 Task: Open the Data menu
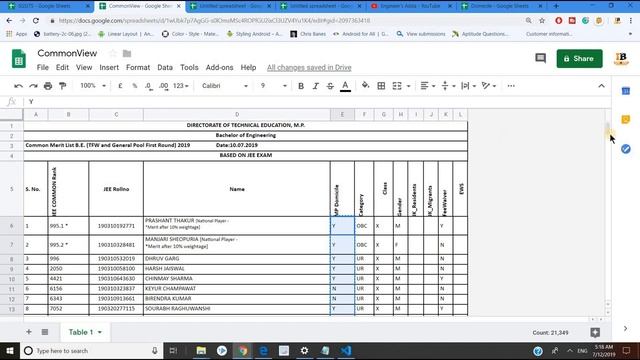click(x=165, y=67)
